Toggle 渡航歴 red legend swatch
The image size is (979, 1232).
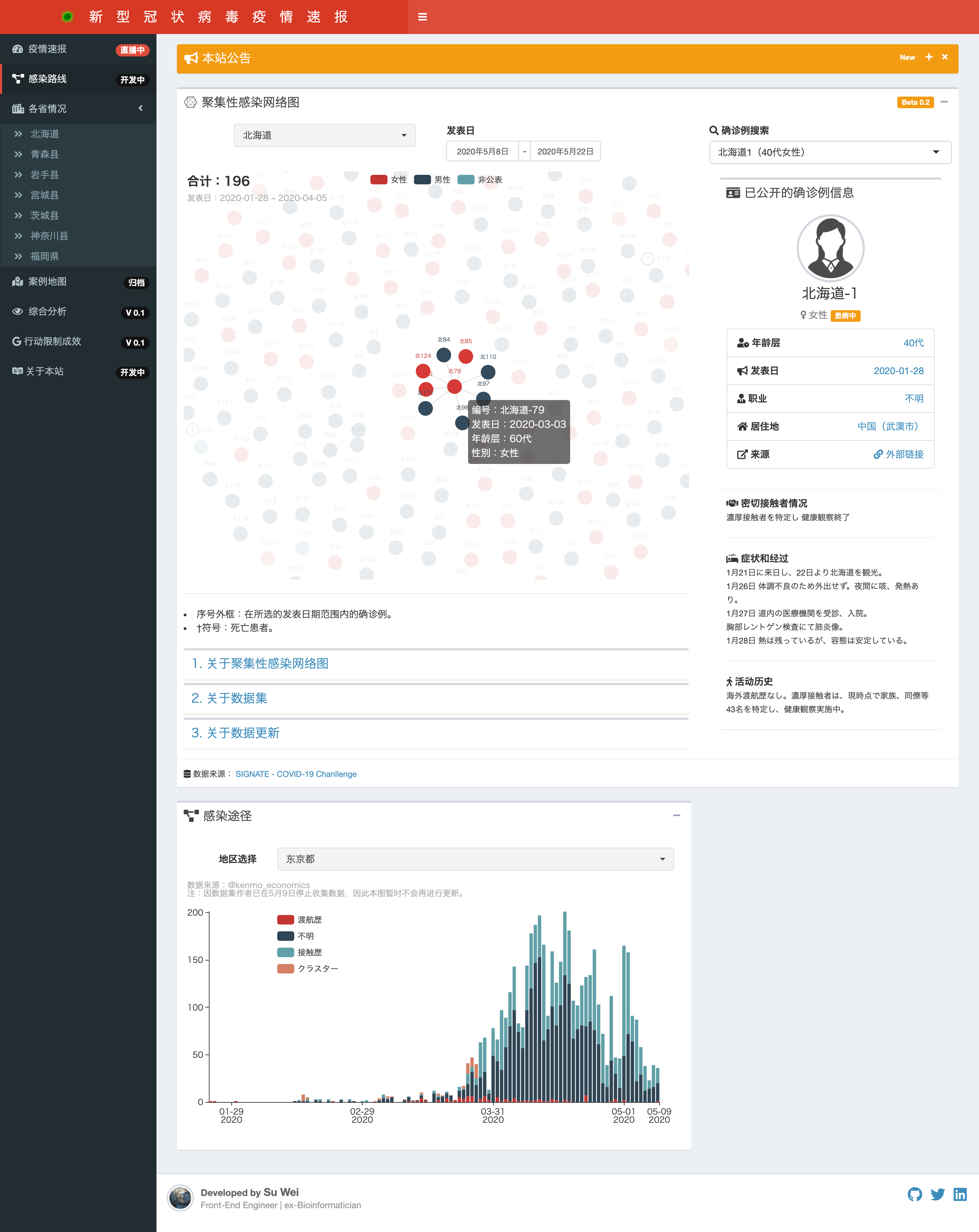[x=285, y=919]
